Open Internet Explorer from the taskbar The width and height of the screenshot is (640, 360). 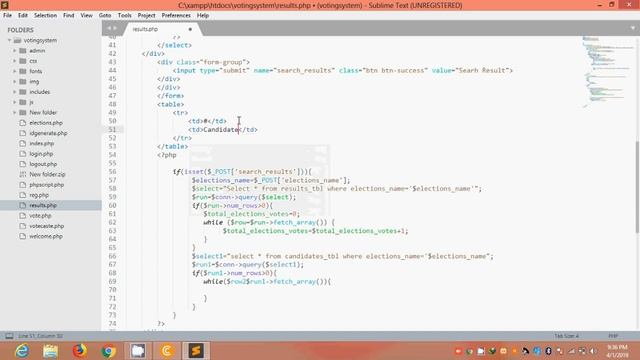click(22, 351)
